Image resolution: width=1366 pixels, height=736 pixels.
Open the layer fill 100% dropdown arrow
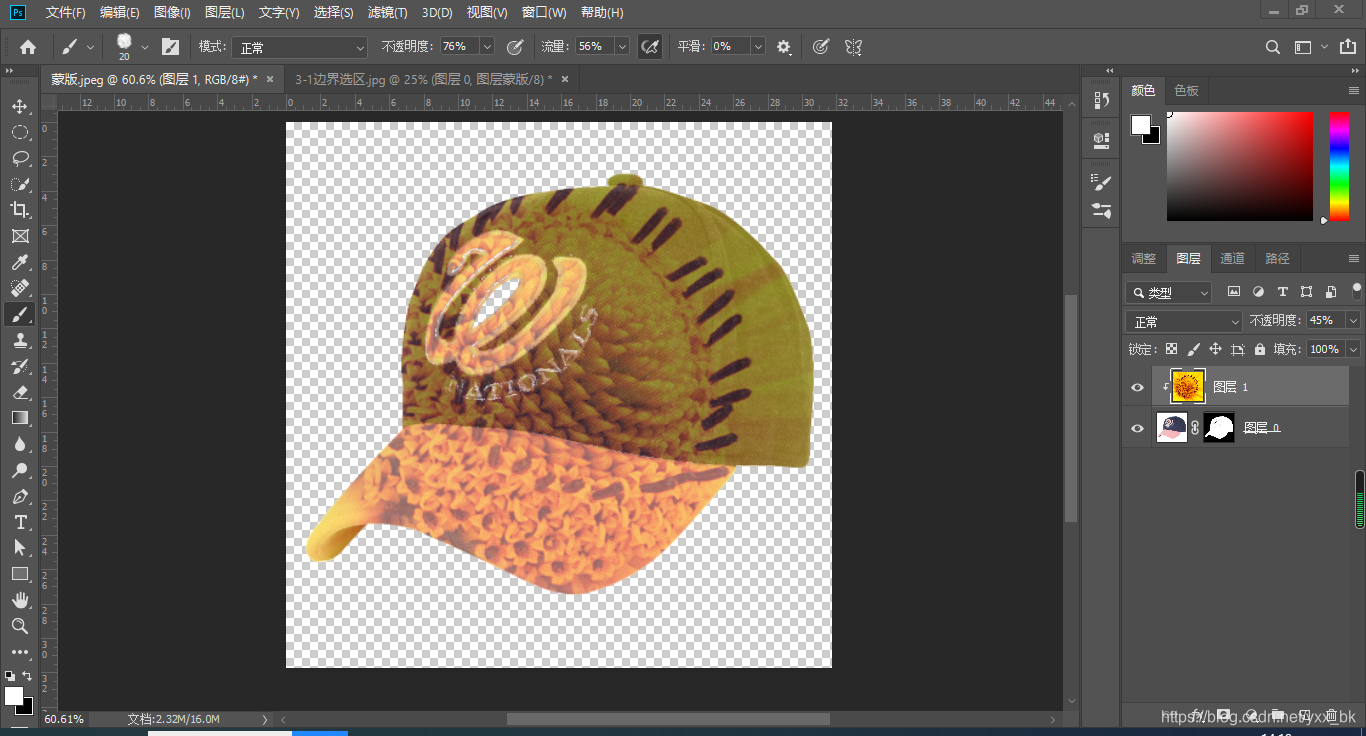pyautogui.click(x=1353, y=349)
